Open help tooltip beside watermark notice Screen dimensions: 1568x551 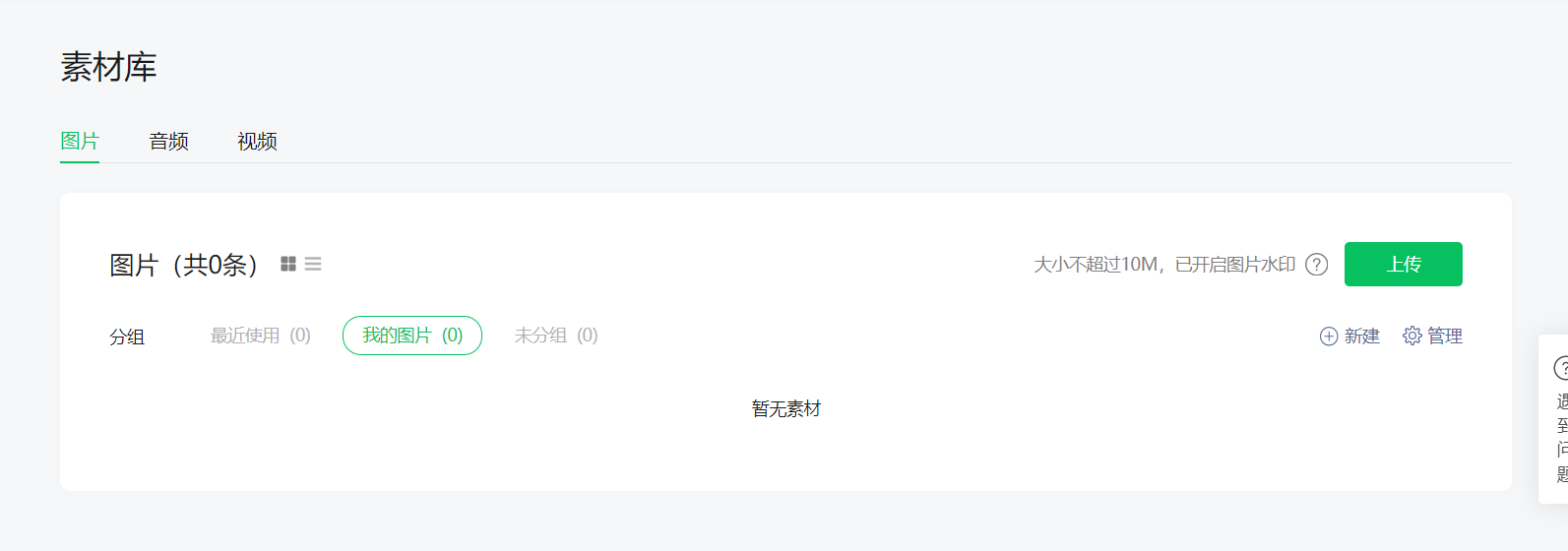click(x=1317, y=265)
